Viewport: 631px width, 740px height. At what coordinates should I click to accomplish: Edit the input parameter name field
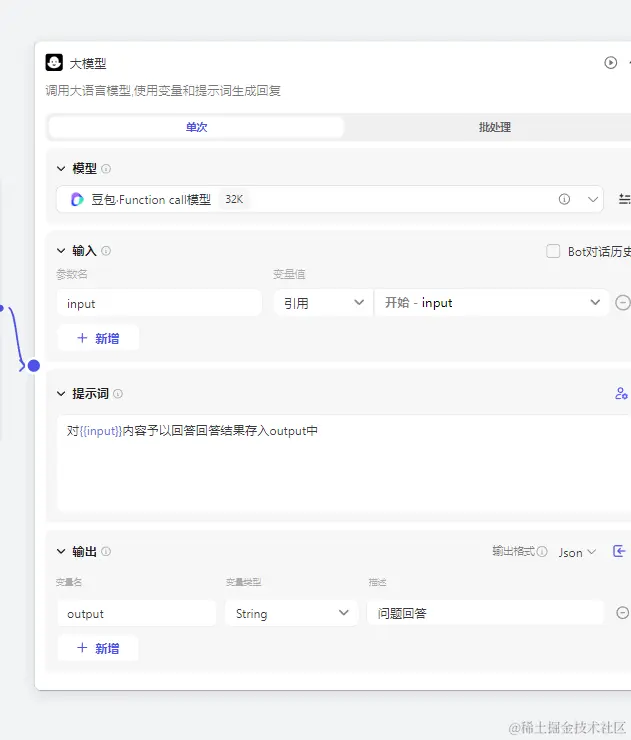click(160, 303)
